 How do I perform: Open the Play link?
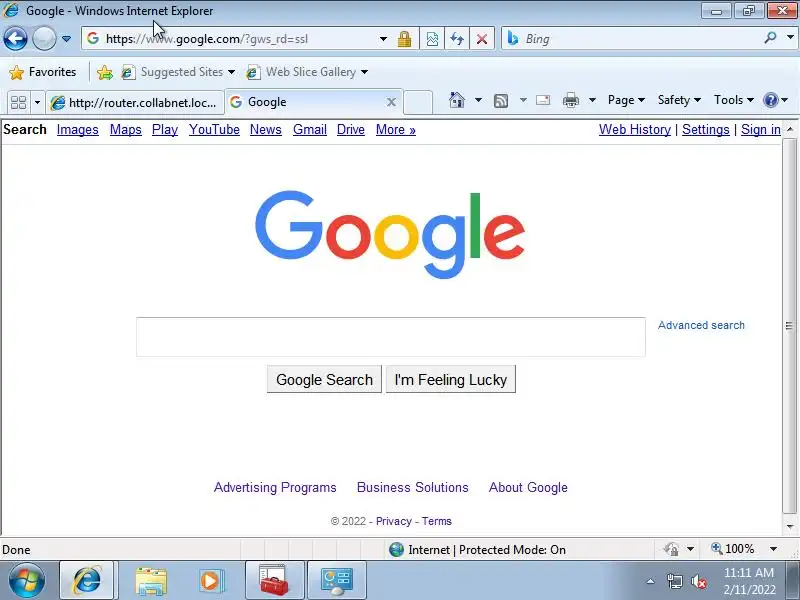(x=165, y=130)
